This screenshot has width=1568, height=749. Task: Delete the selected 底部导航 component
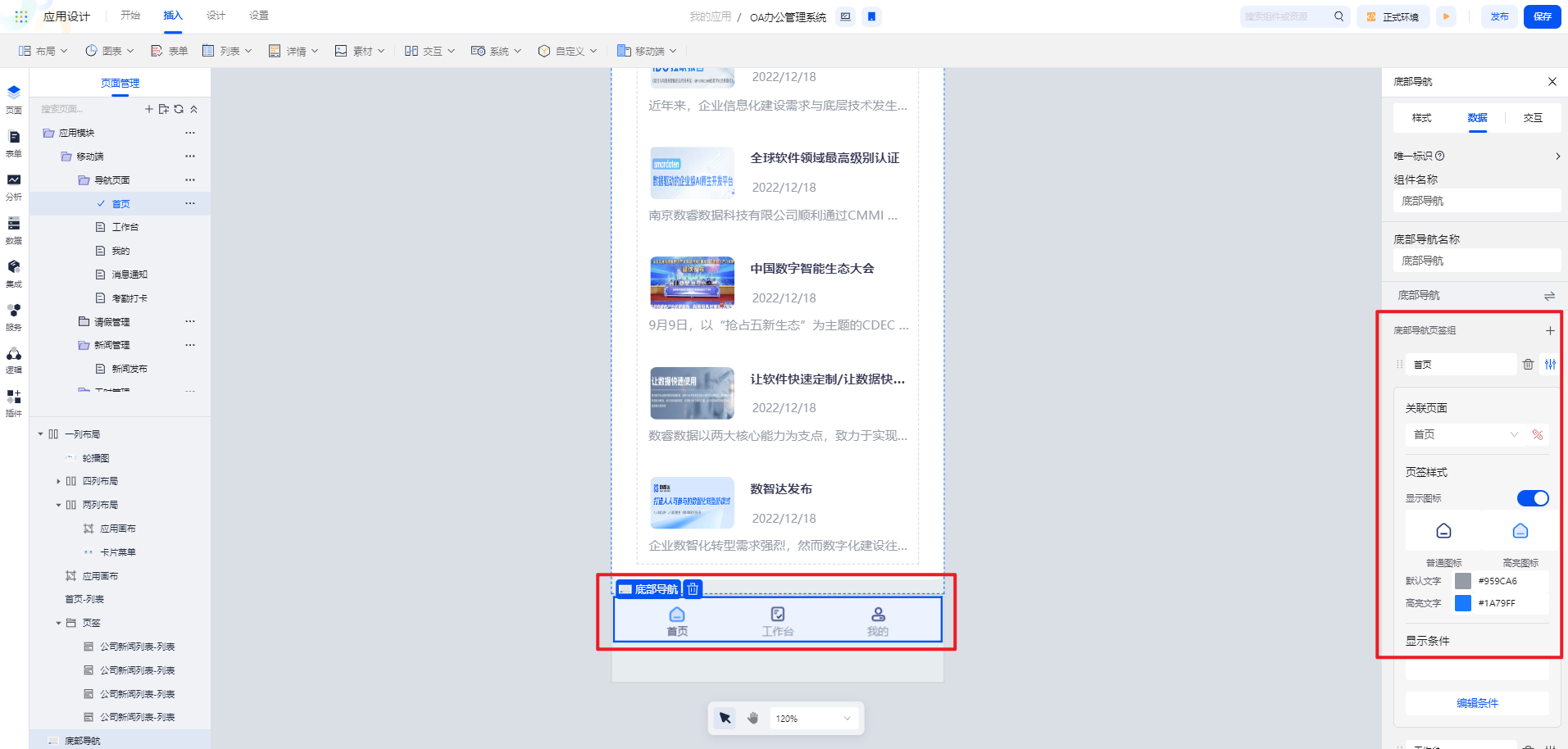click(x=693, y=589)
